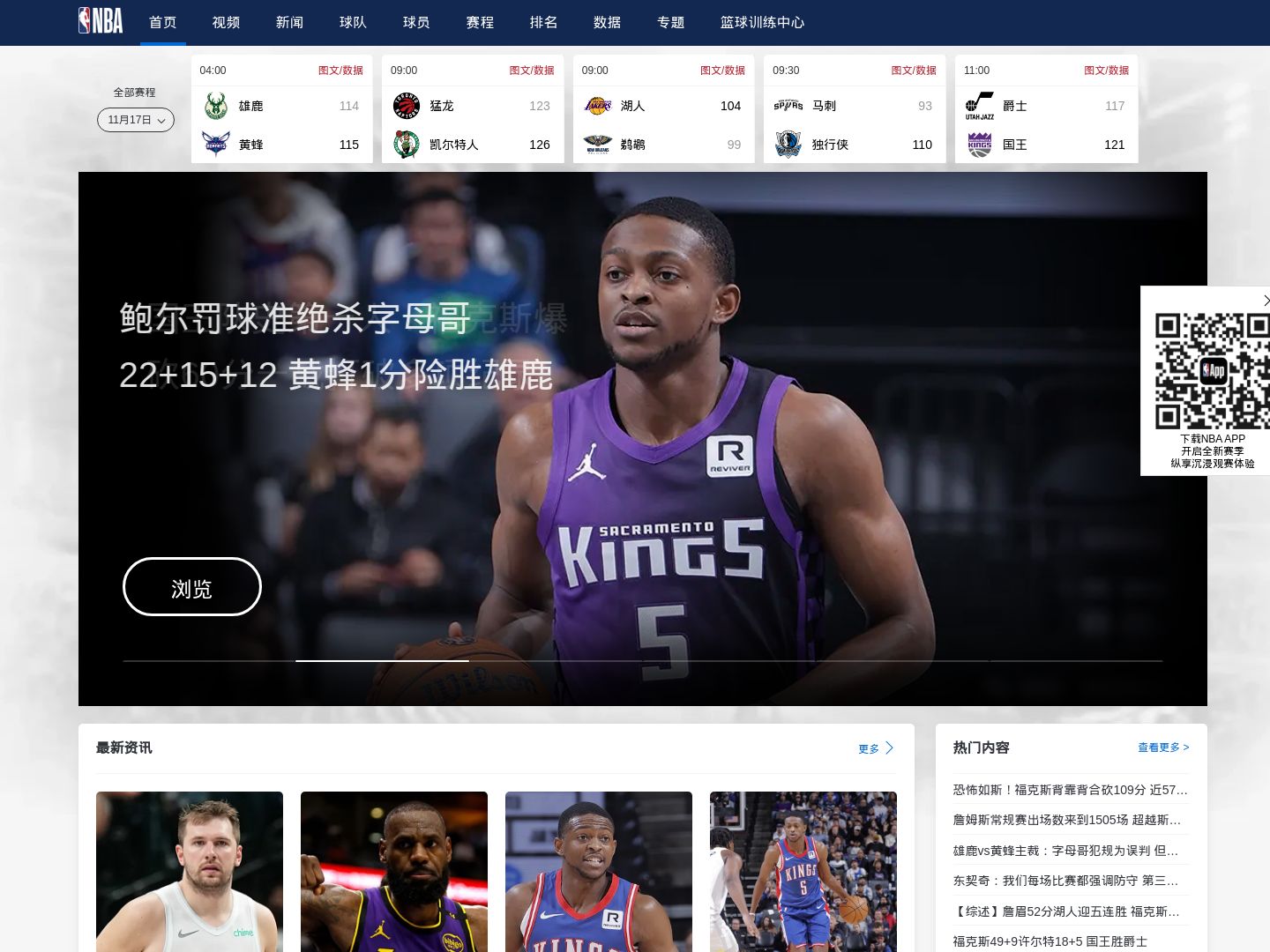Open headline 雄鹿vs黄蜂主裁：字母哥犯规为误判
The width and height of the screenshot is (1270, 952).
[1065, 851]
